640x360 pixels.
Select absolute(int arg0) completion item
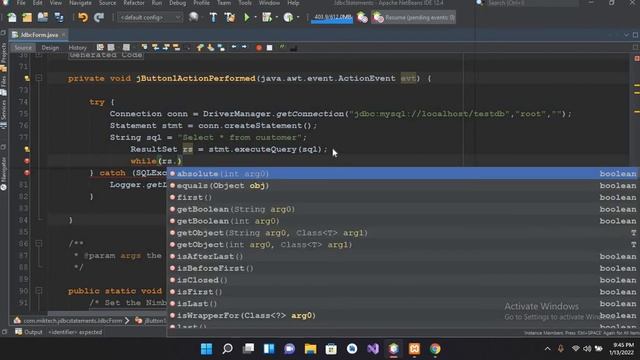402,173
